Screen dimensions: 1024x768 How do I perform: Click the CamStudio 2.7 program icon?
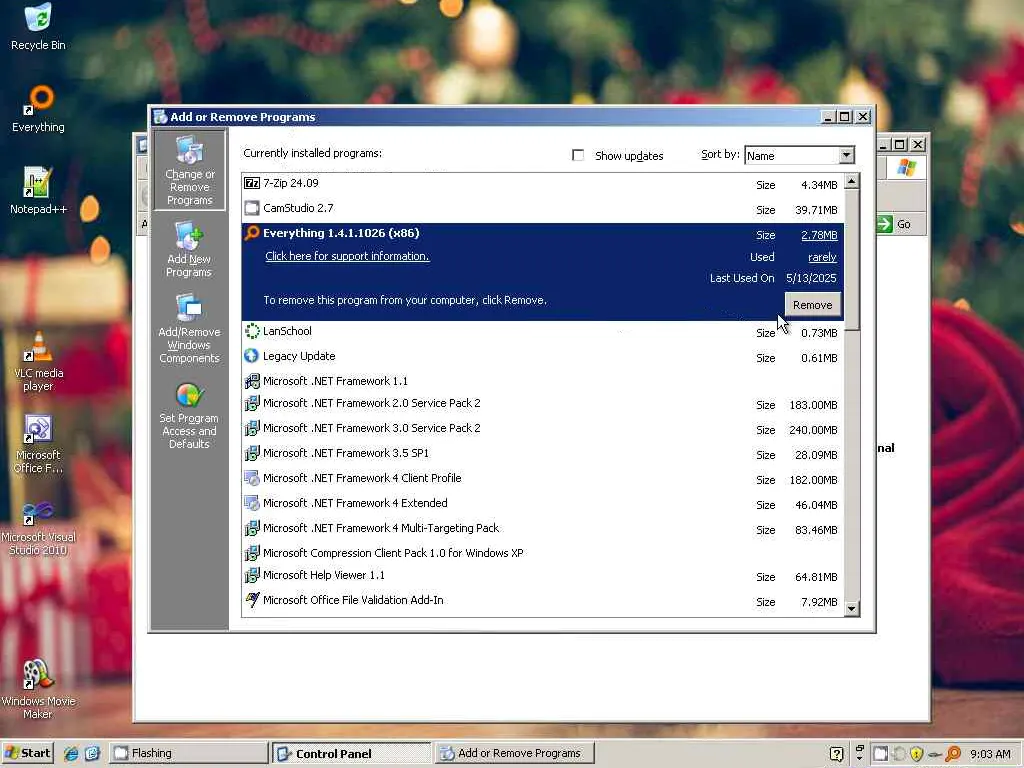(252, 208)
